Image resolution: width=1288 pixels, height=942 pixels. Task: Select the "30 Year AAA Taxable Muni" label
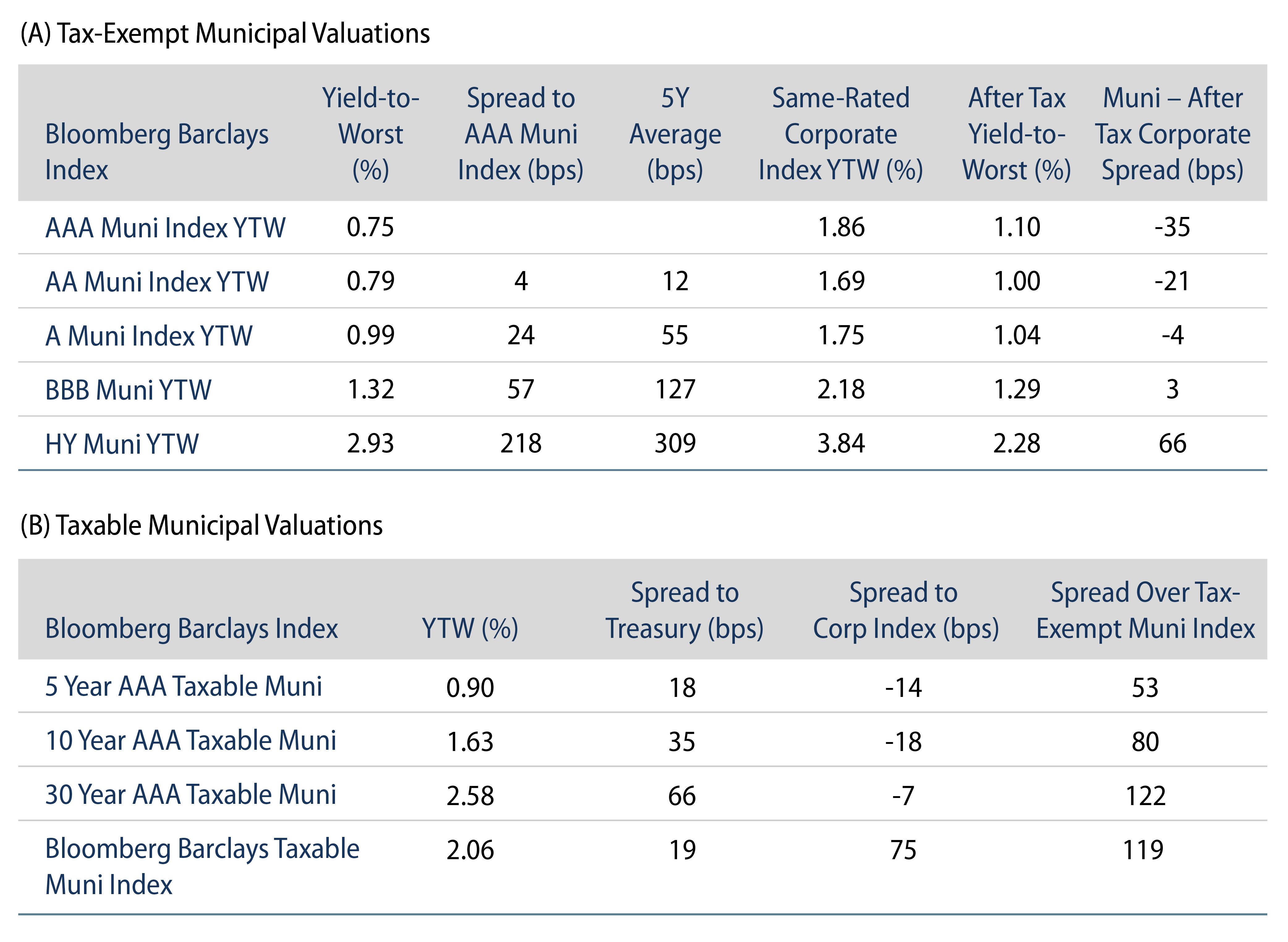click(x=190, y=795)
